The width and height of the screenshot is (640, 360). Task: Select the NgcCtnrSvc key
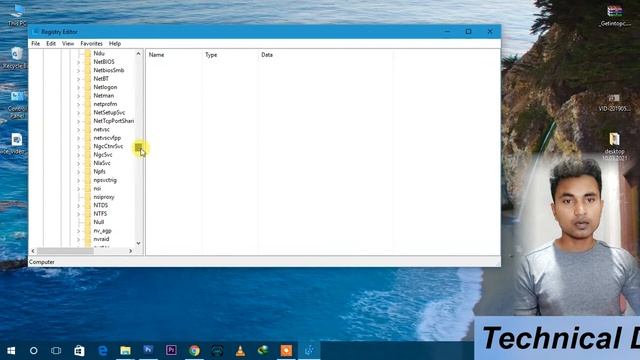point(108,146)
